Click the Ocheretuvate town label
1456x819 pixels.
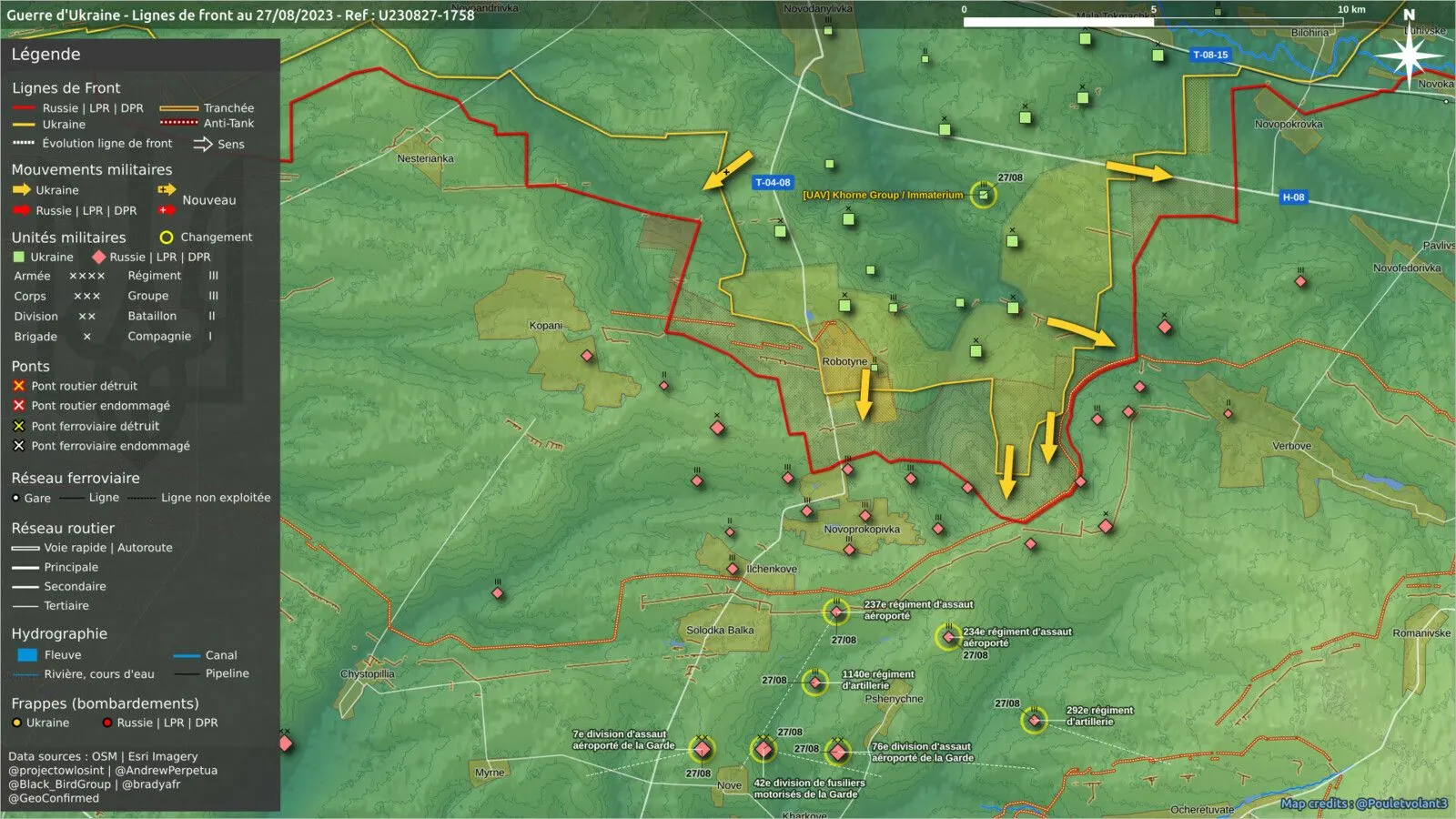pyautogui.click(x=1202, y=810)
